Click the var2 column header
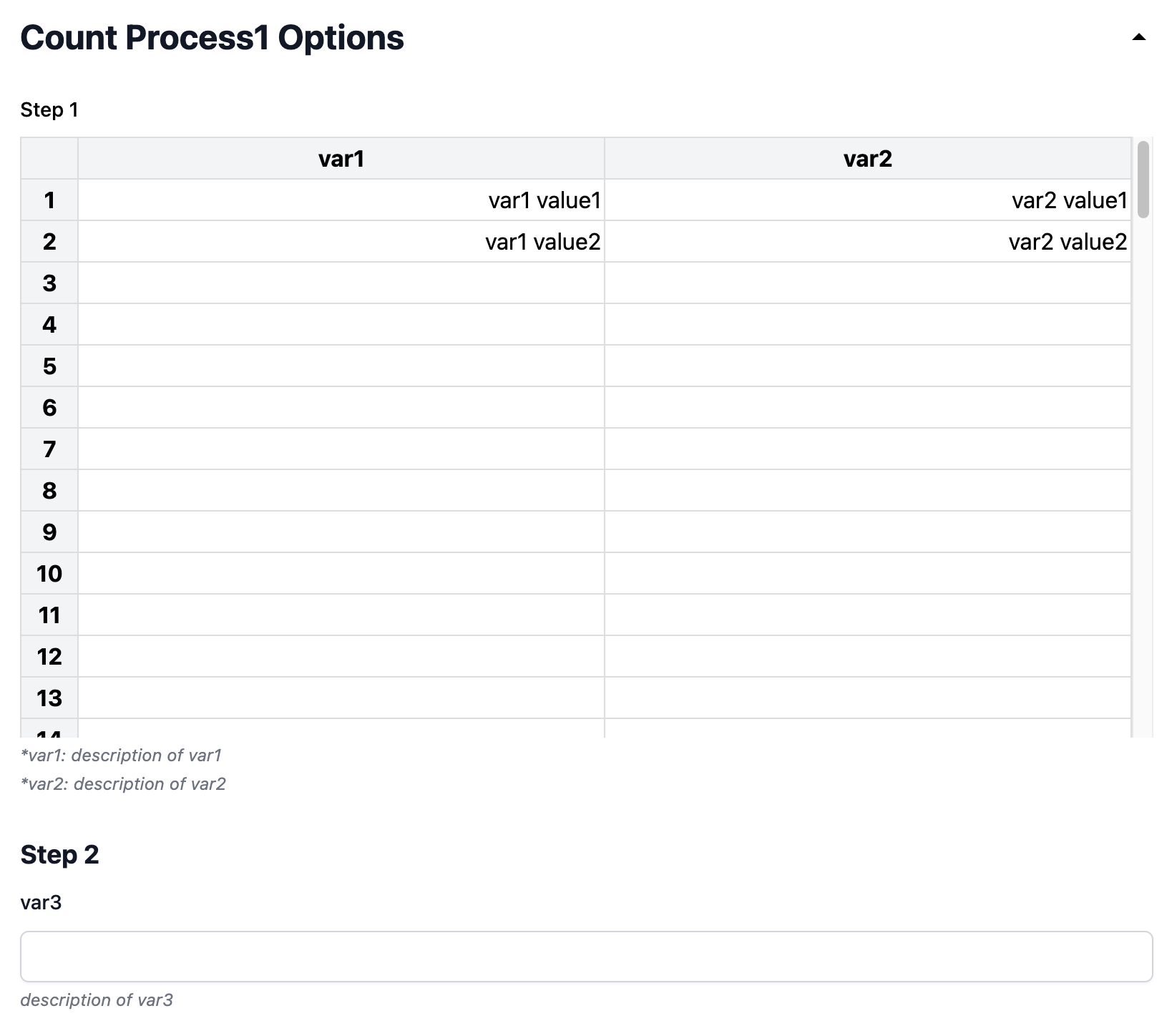 pos(868,158)
